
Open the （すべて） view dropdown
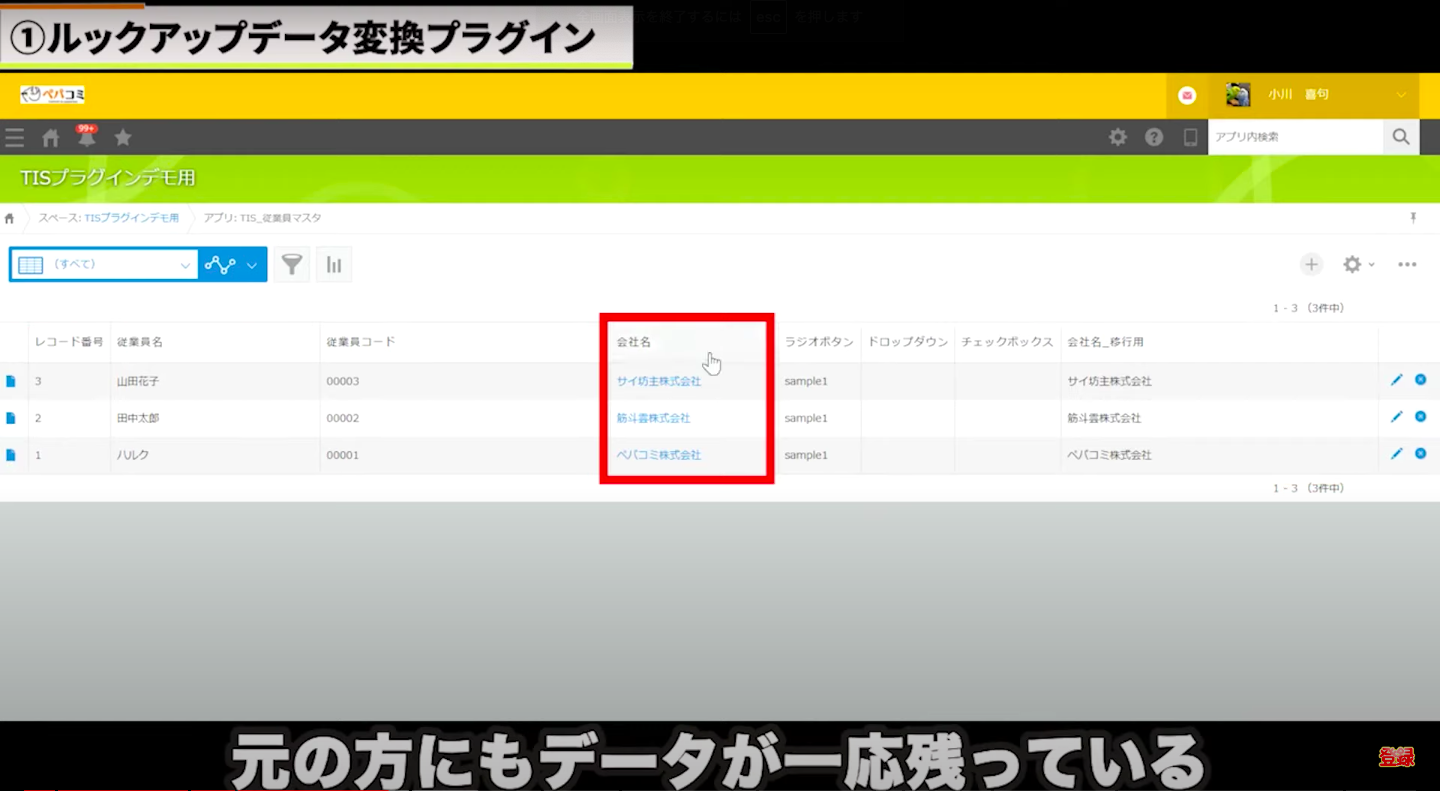104,264
